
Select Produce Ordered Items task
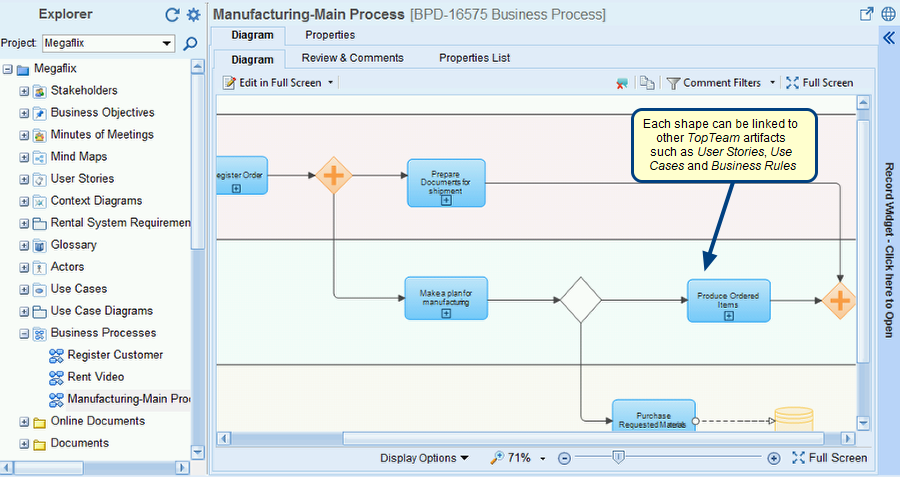click(728, 301)
